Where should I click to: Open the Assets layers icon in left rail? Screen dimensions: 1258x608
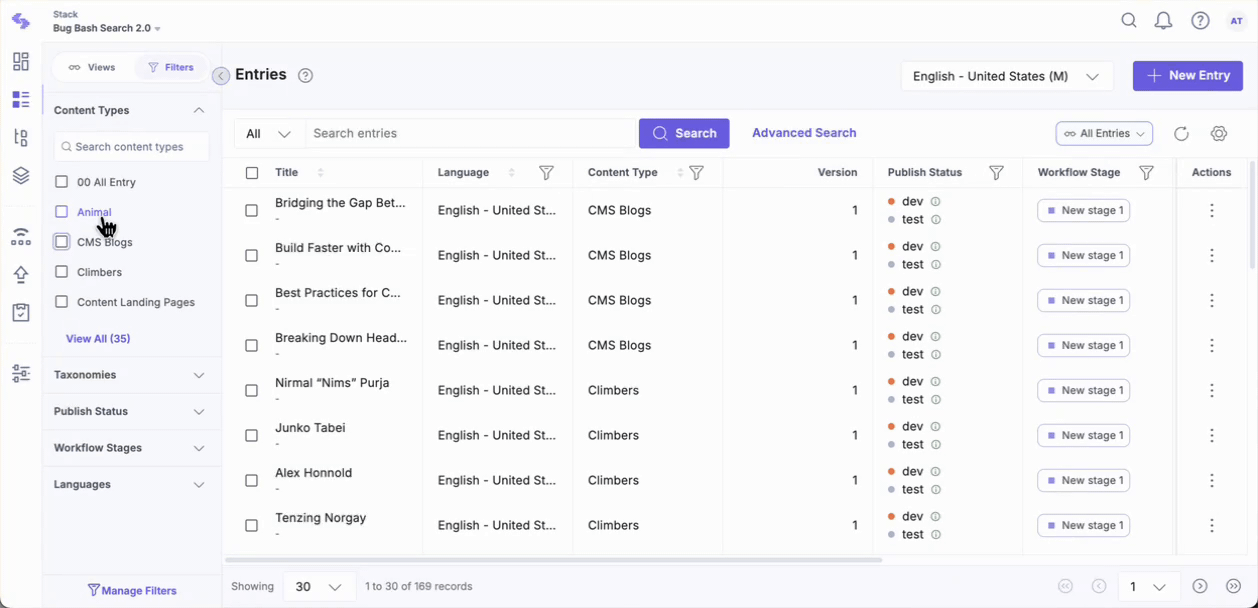click(21, 176)
